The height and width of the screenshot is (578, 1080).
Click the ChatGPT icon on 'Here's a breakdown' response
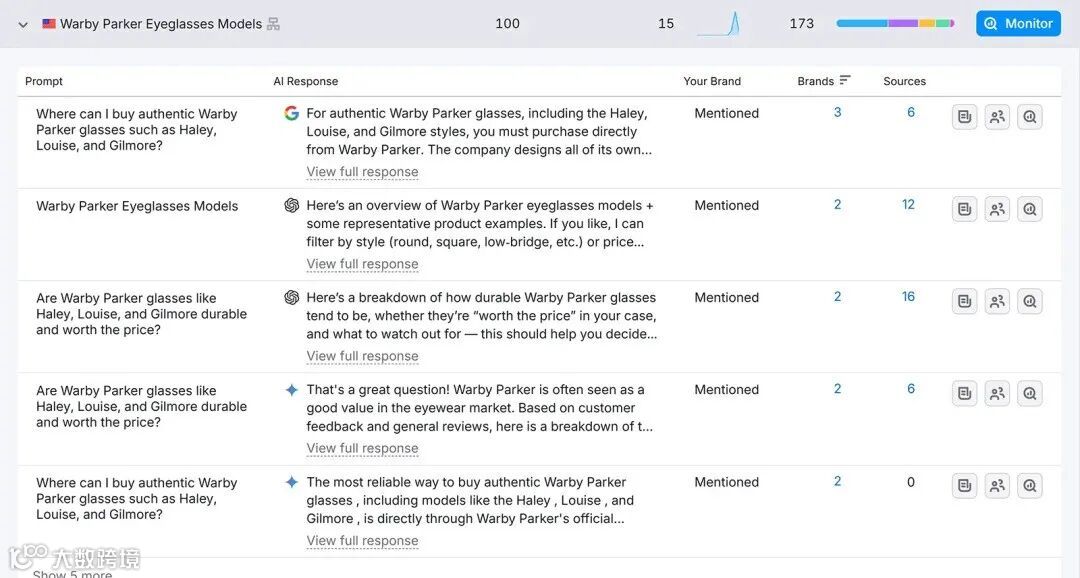[291, 298]
